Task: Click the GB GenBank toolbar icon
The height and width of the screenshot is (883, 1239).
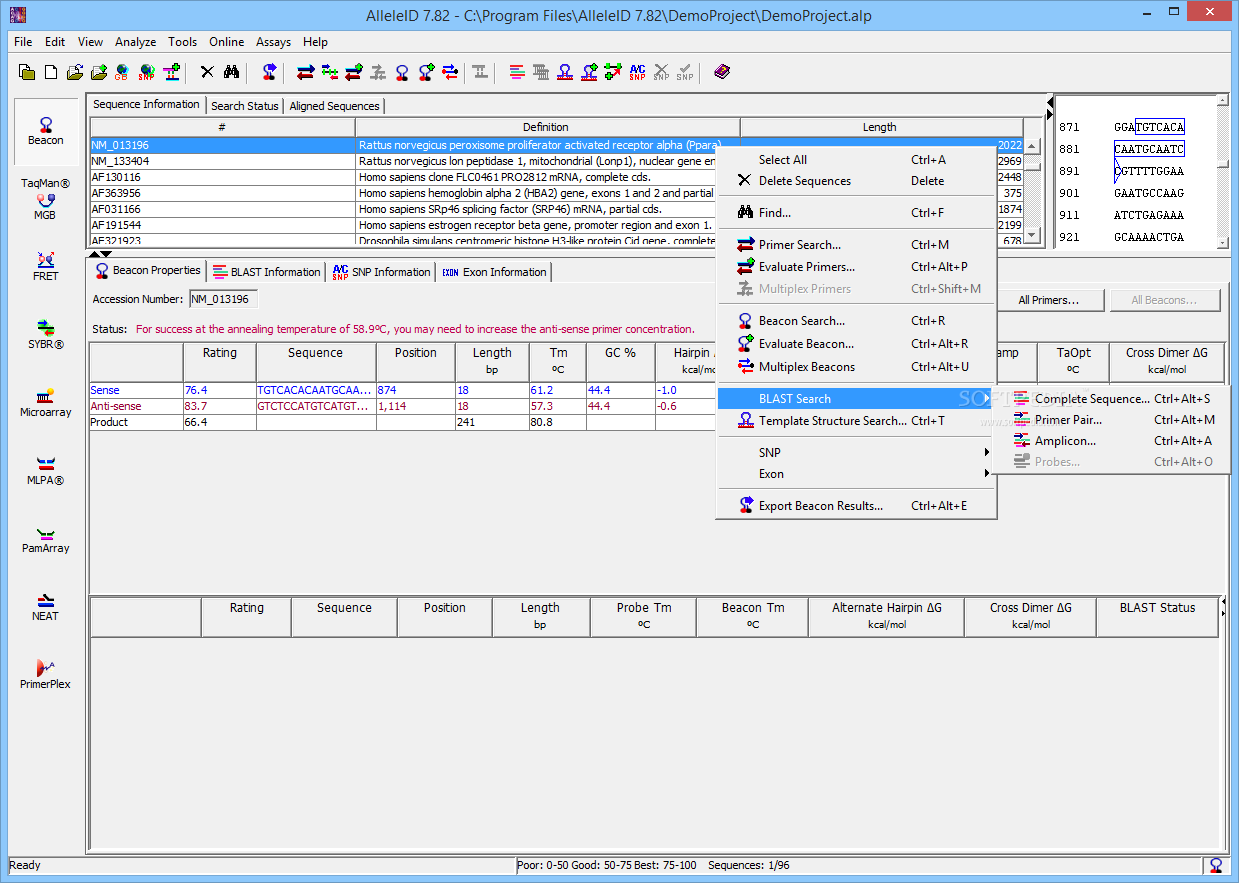Action: pos(123,72)
